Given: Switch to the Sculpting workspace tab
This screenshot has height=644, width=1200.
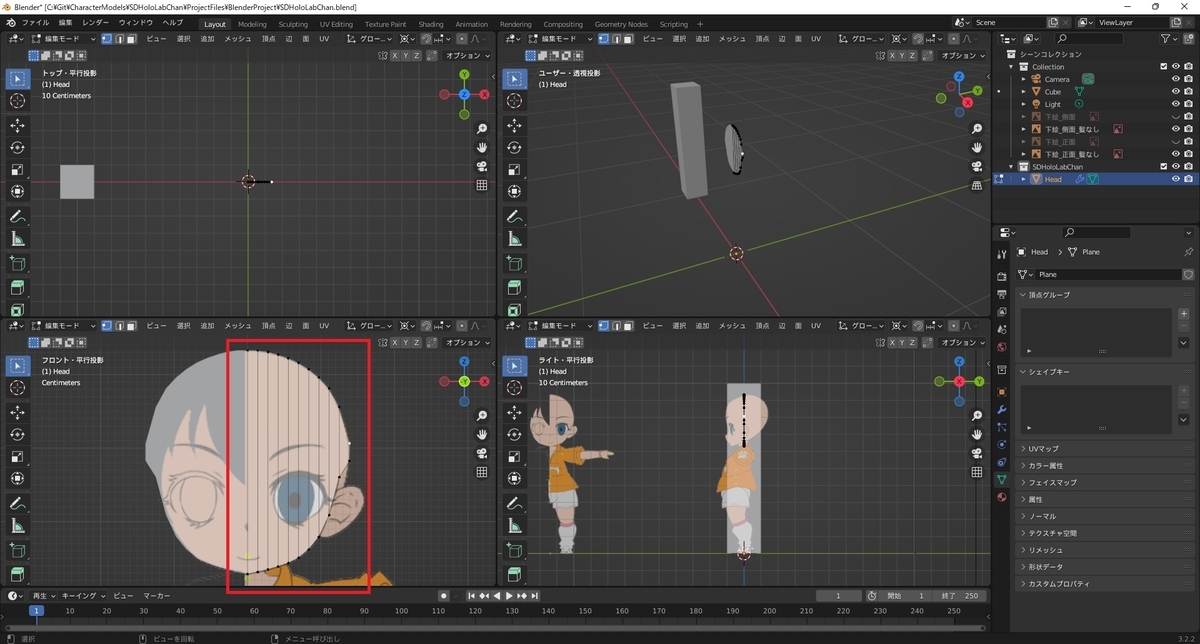Looking at the screenshot, I should 293,24.
